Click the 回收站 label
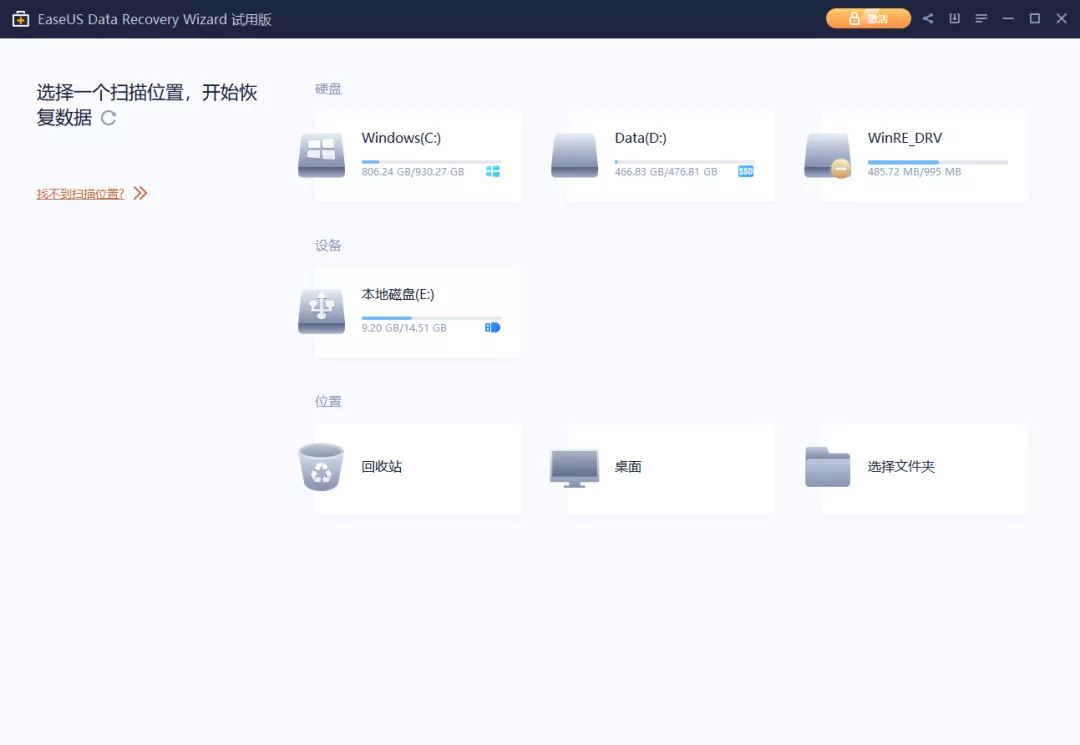The width and height of the screenshot is (1080, 745). (382, 466)
